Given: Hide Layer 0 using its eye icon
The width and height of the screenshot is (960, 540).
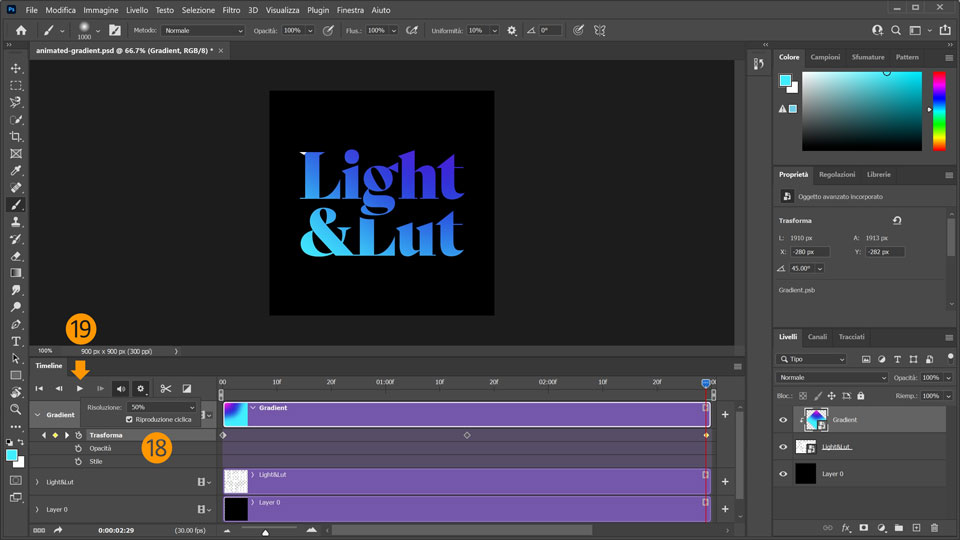Looking at the screenshot, I should pyautogui.click(x=783, y=474).
